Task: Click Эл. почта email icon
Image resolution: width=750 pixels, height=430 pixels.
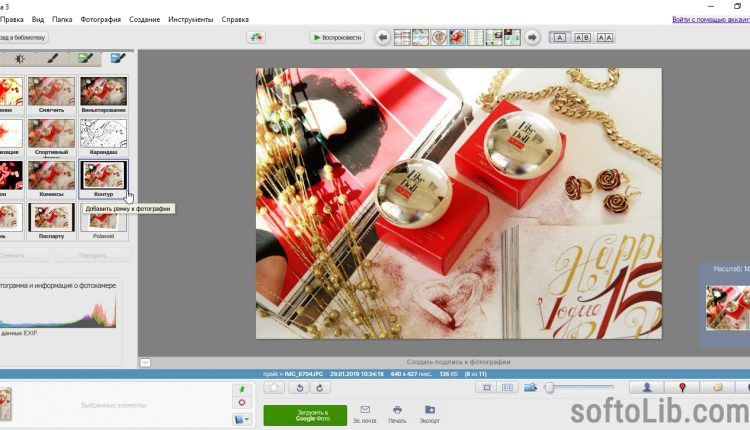Action: coord(364,414)
